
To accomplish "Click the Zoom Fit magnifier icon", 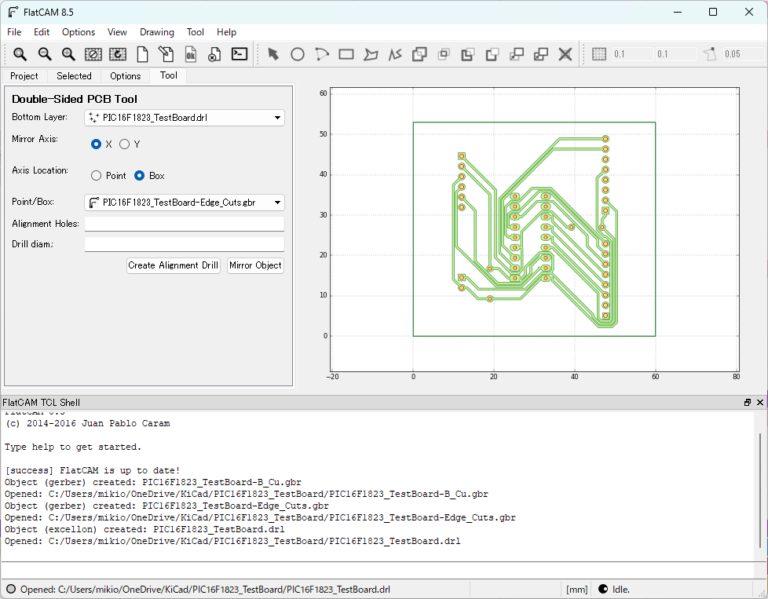I will pos(20,54).
